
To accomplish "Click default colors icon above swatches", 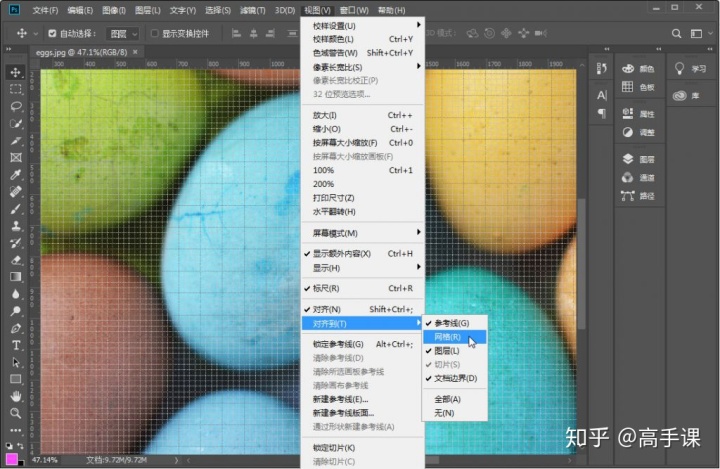I will point(9,446).
